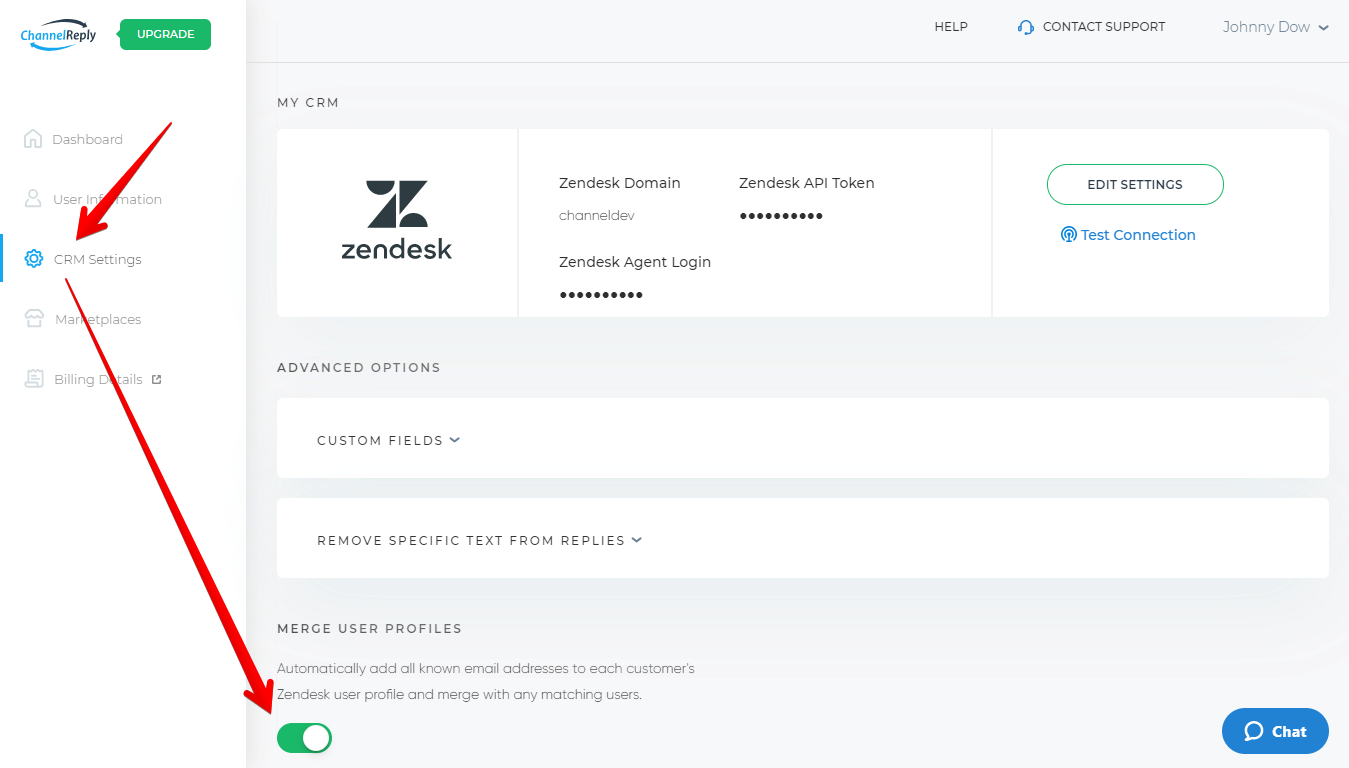Expand Remove Specific Text From Replies
This screenshot has height=768, width=1349.
(480, 540)
